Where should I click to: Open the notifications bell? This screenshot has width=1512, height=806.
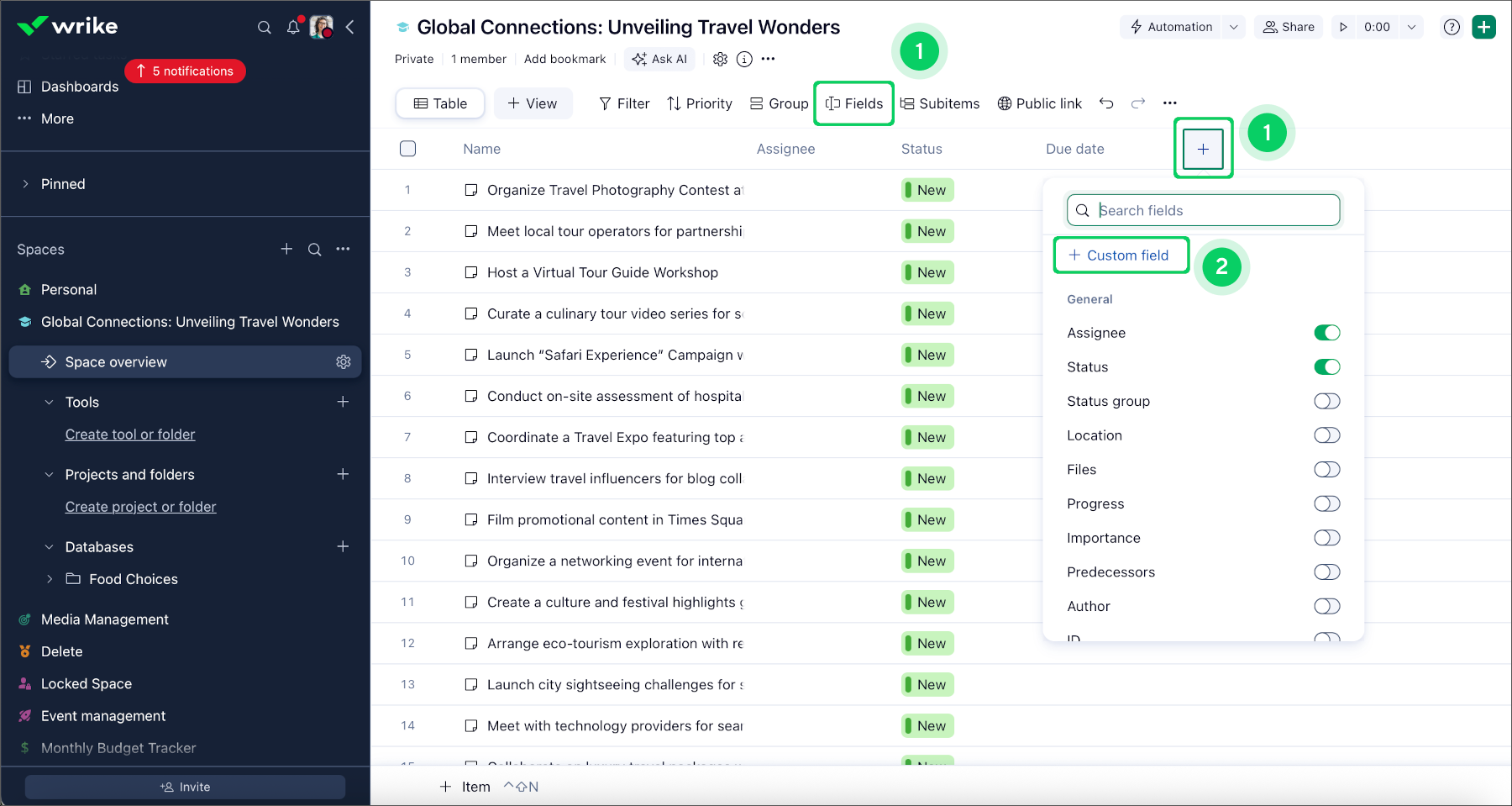(x=292, y=28)
